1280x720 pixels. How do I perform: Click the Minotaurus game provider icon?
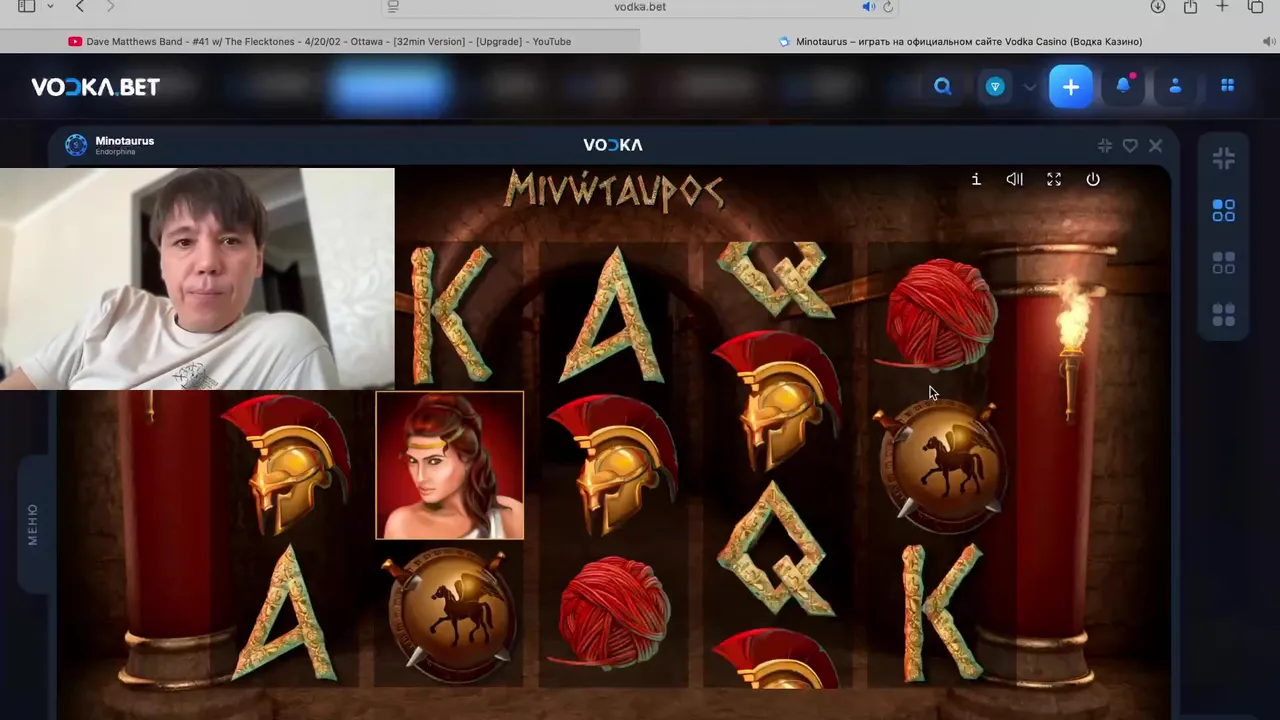(x=76, y=145)
